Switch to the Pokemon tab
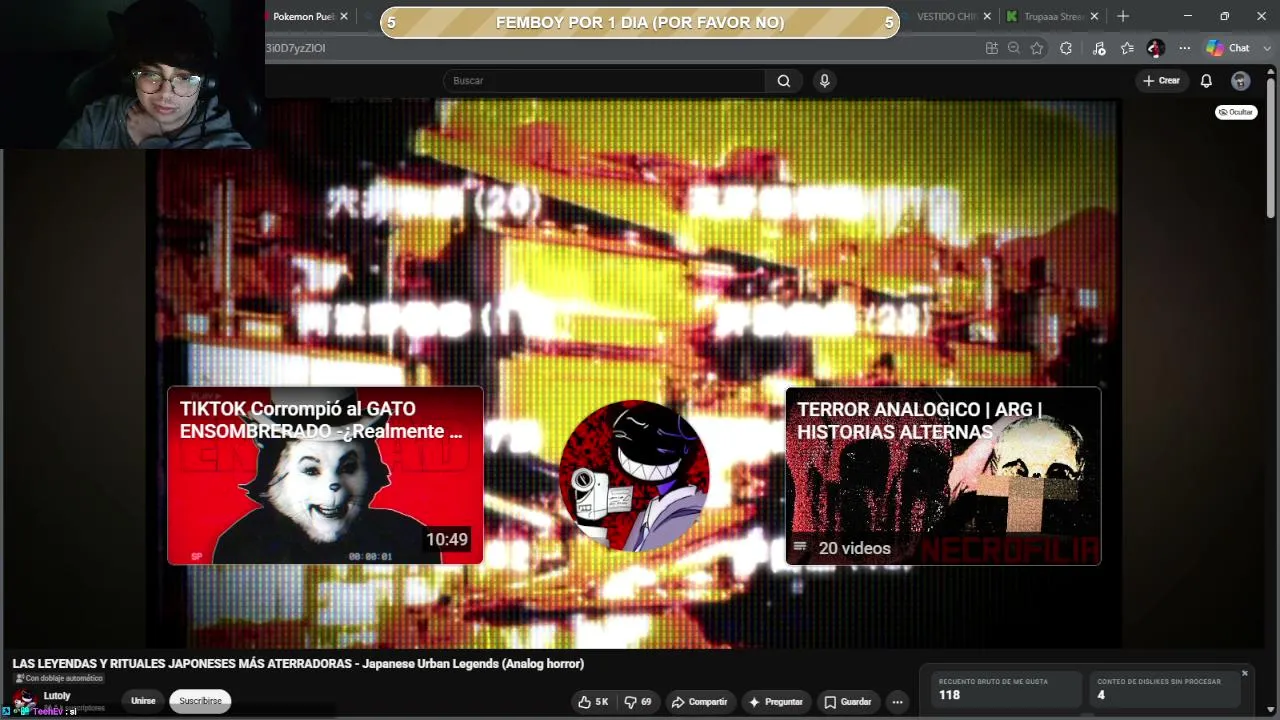 click(x=301, y=17)
